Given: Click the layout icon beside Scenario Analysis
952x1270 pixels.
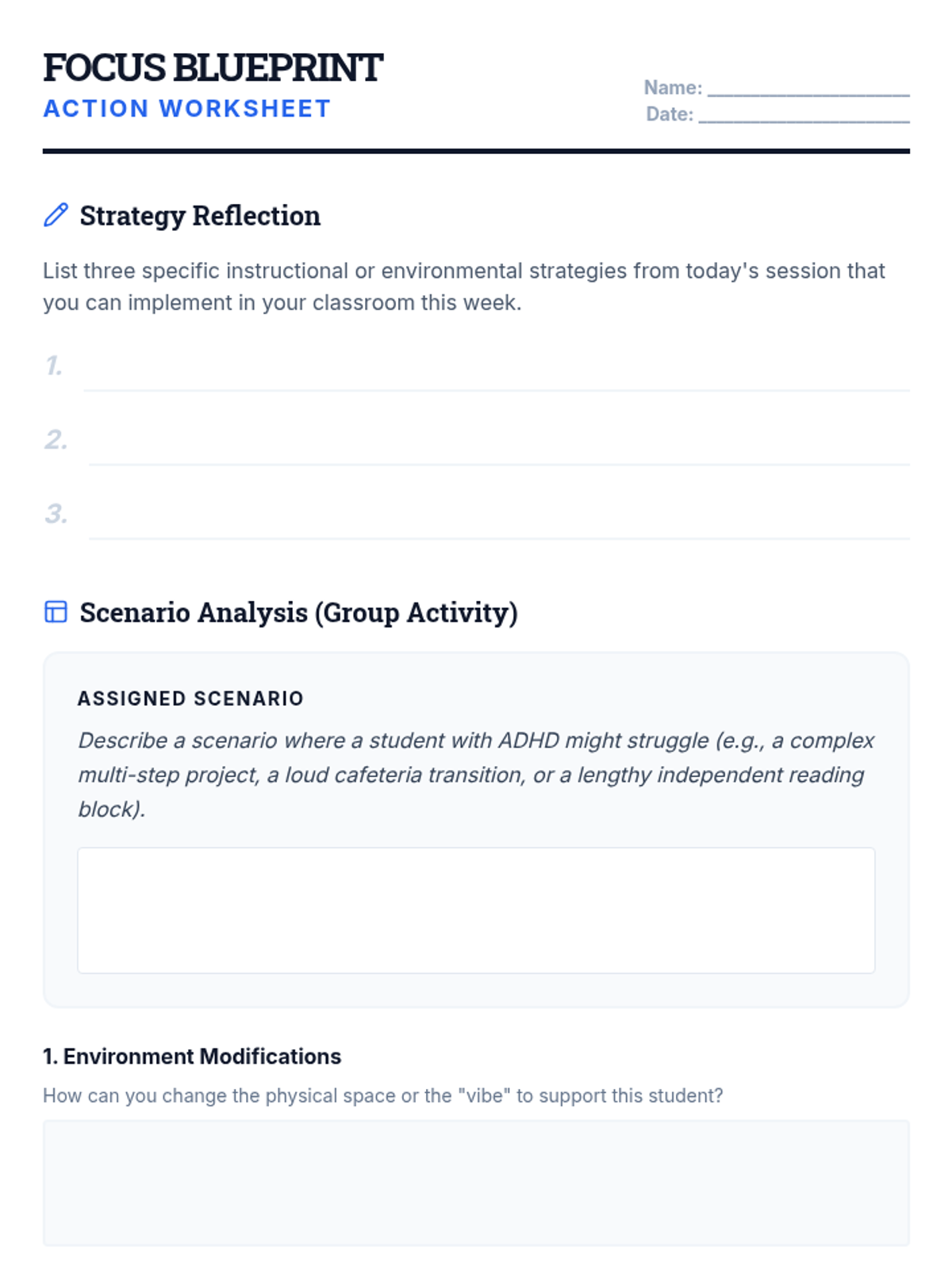Looking at the screenshot, I should pos(56,612).
